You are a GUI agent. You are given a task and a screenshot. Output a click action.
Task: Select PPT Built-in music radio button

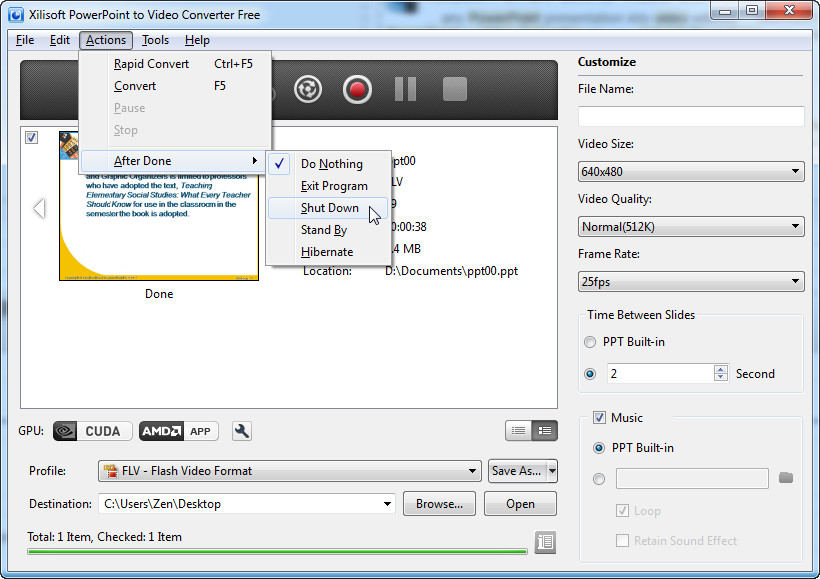click(x=599, y=448)
